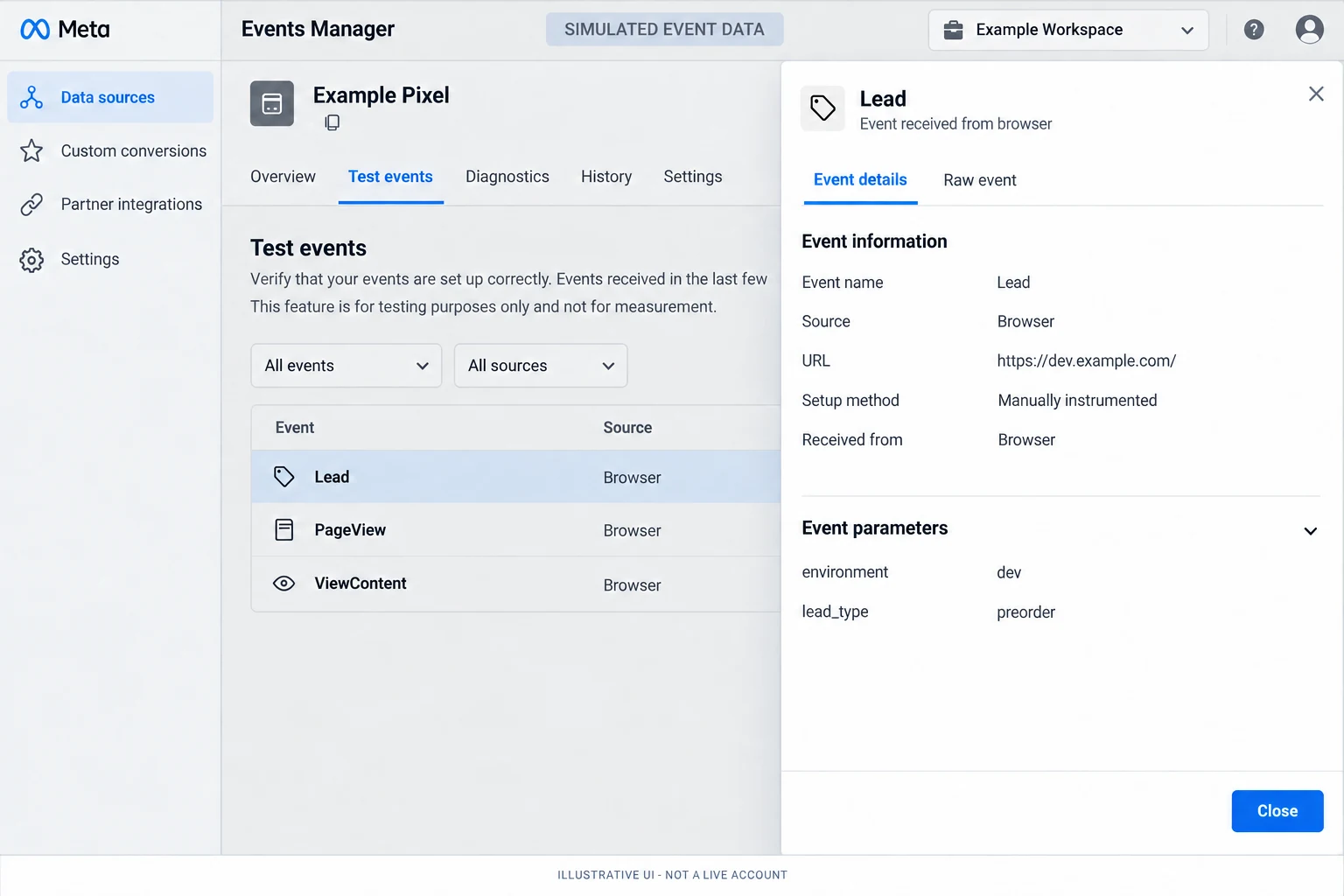Image resolution: width=1344 pixels, height=896 pixels.
Task: Select the Lead event name in table
Action: point(332,477)
